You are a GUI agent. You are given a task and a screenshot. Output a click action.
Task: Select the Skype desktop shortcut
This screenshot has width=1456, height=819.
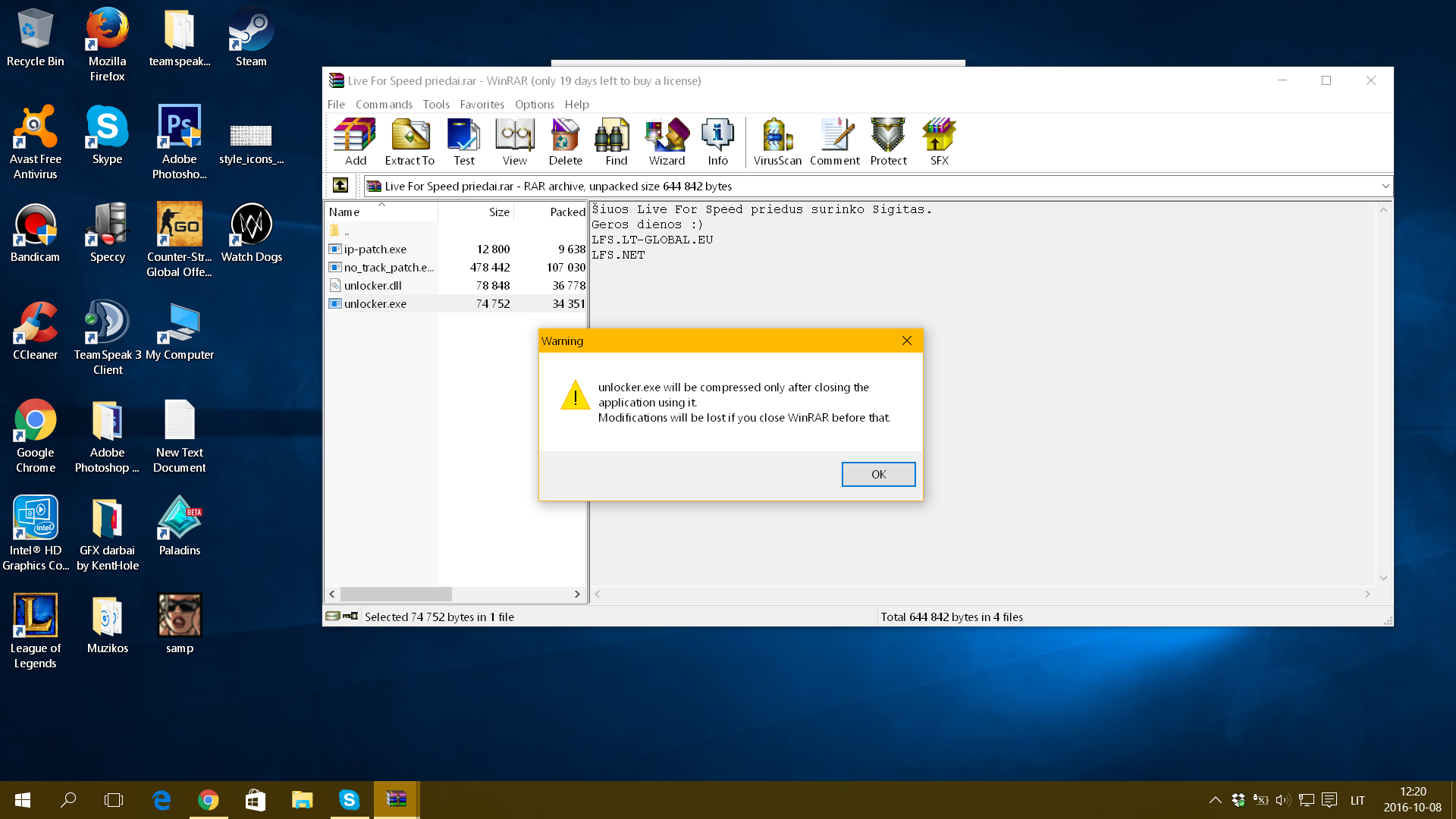point(107,135)
